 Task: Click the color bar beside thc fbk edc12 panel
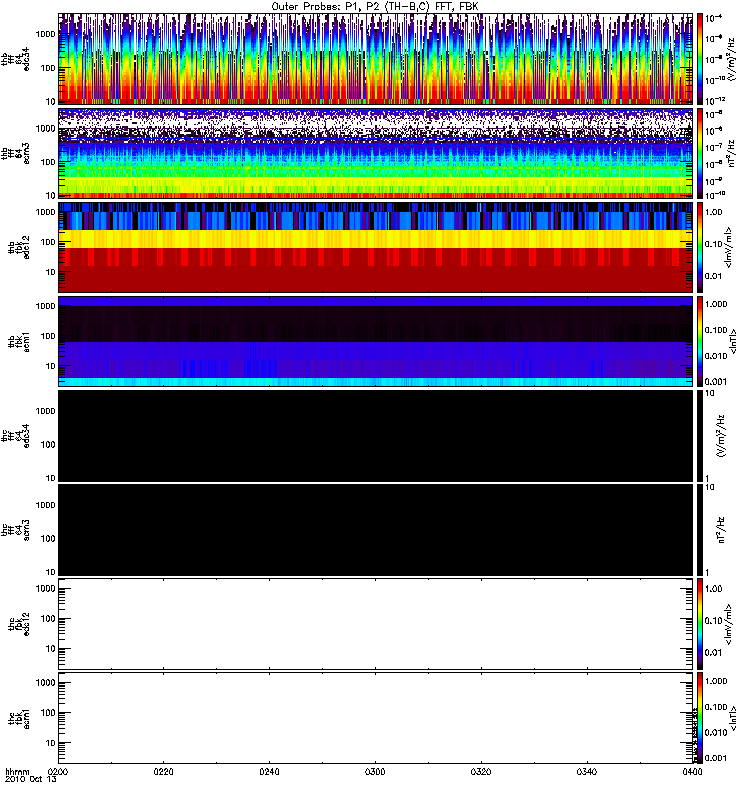coord(700,623)
